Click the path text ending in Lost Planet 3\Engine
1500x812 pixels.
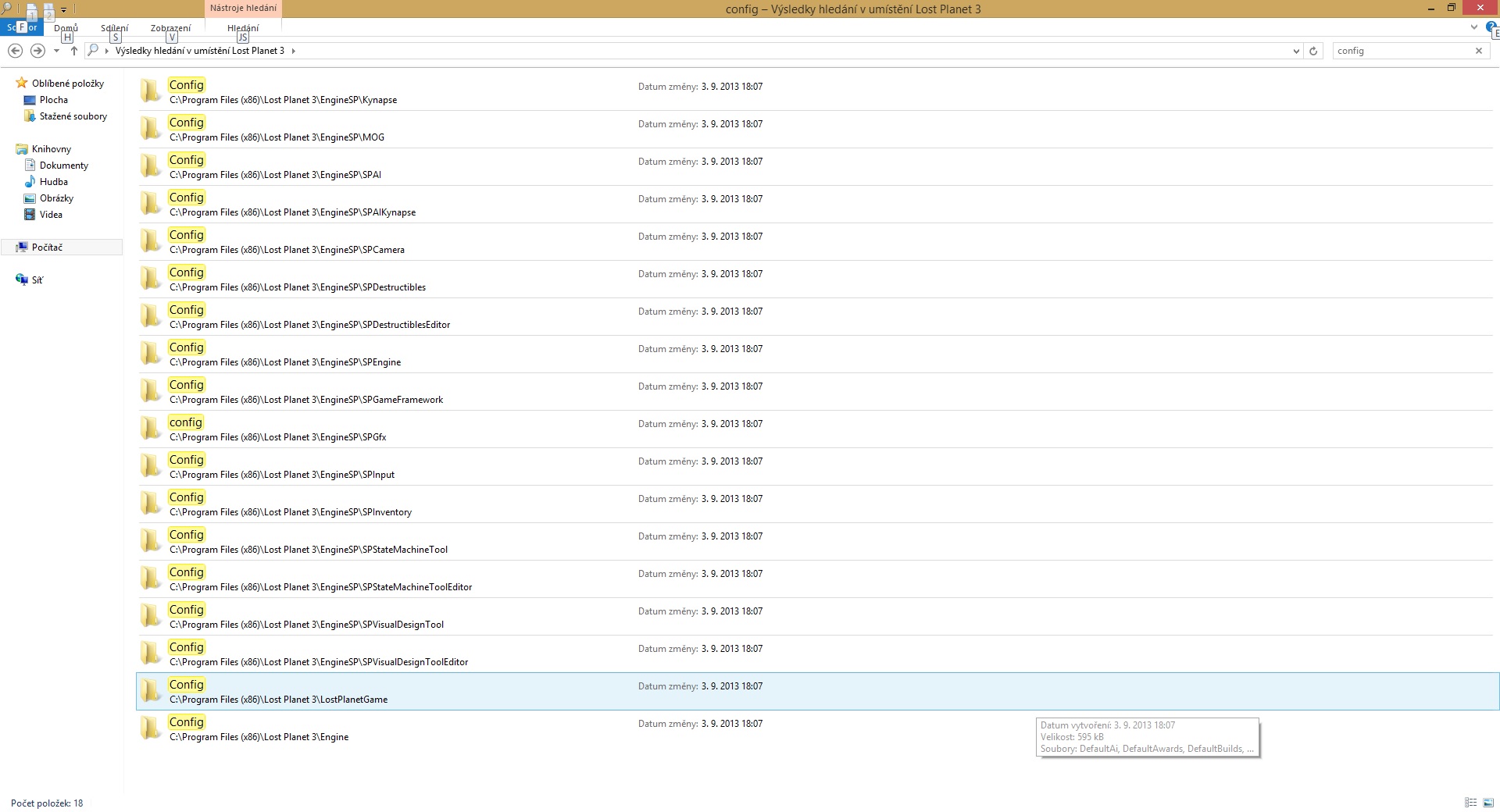pyautogui.click(x=259, y=737)
